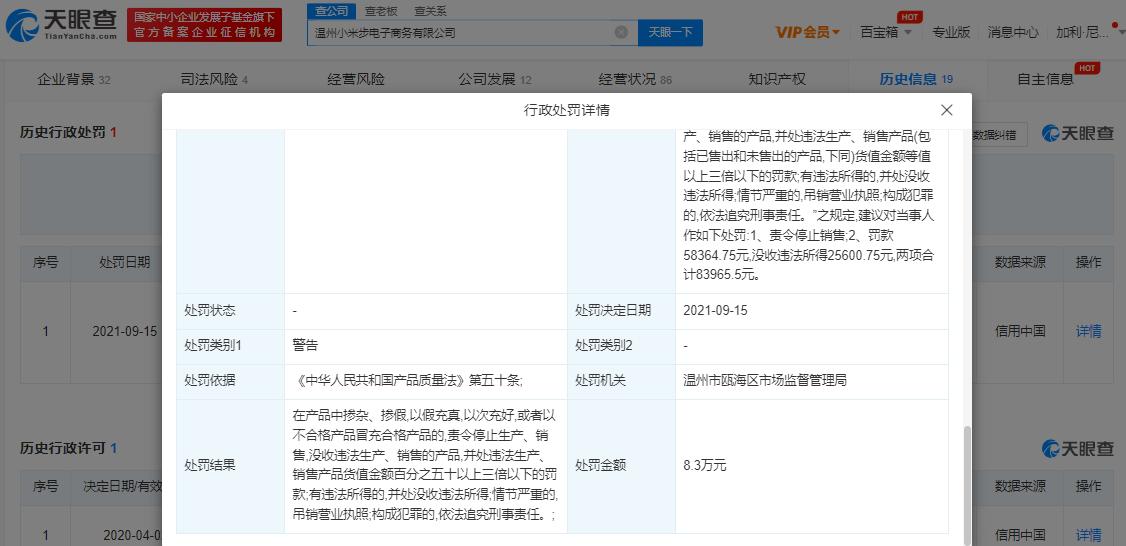Image resolution: width=1126 pixels, height=546 pixels.
Task: Click the 处罚结果 label cell
Action: point(230,466)
